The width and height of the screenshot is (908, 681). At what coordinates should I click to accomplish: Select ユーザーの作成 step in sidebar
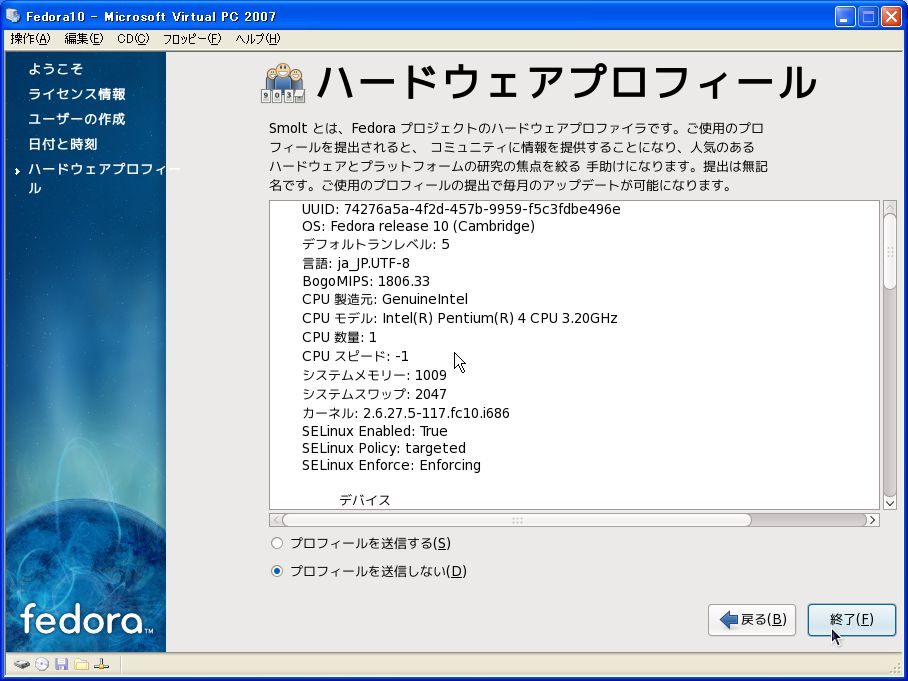[76, 119]
